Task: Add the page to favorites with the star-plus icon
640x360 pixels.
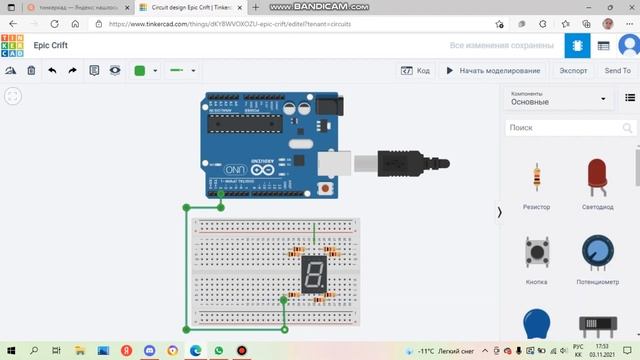Action: 500,24
